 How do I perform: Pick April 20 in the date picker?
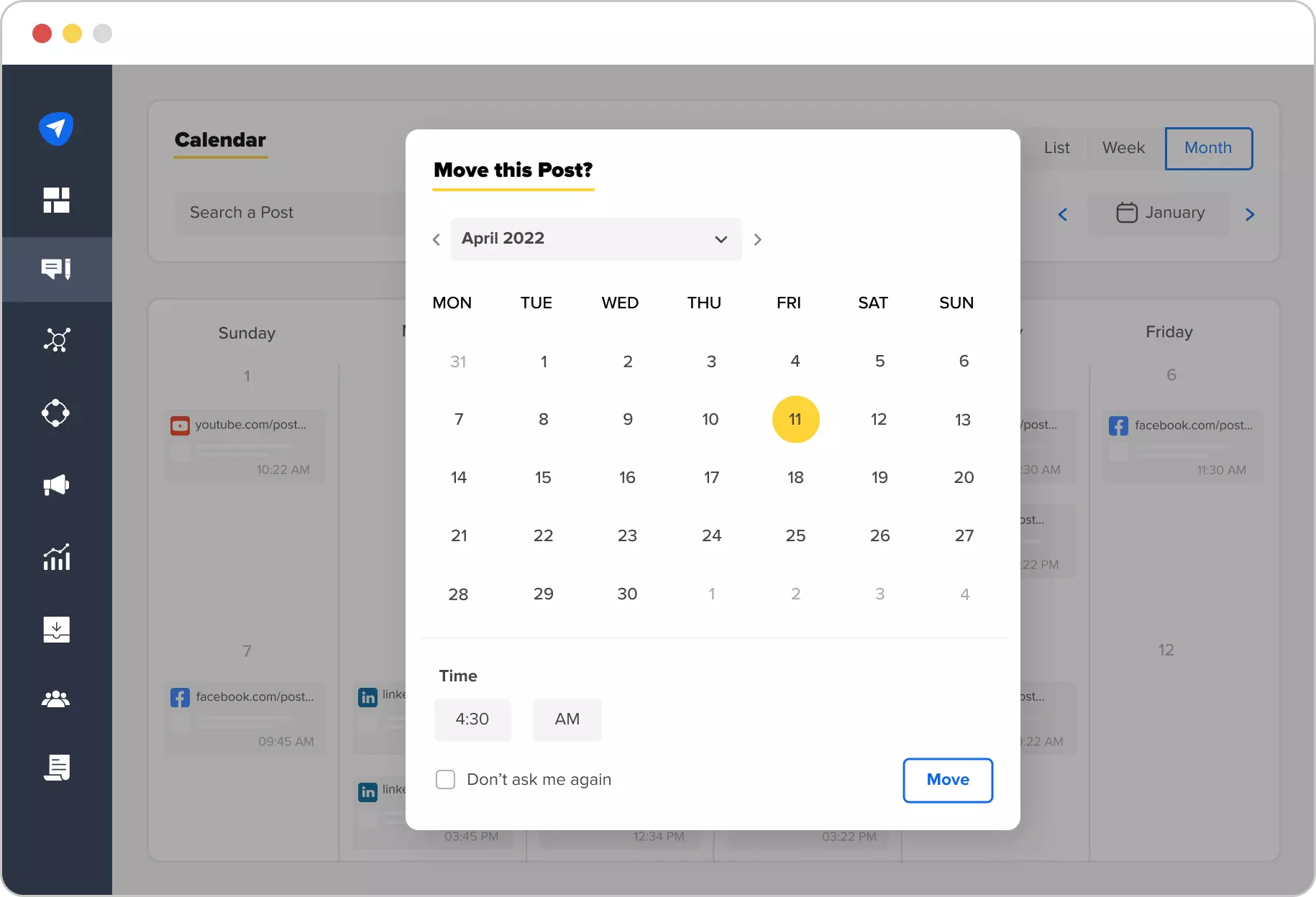coord(964,477)
